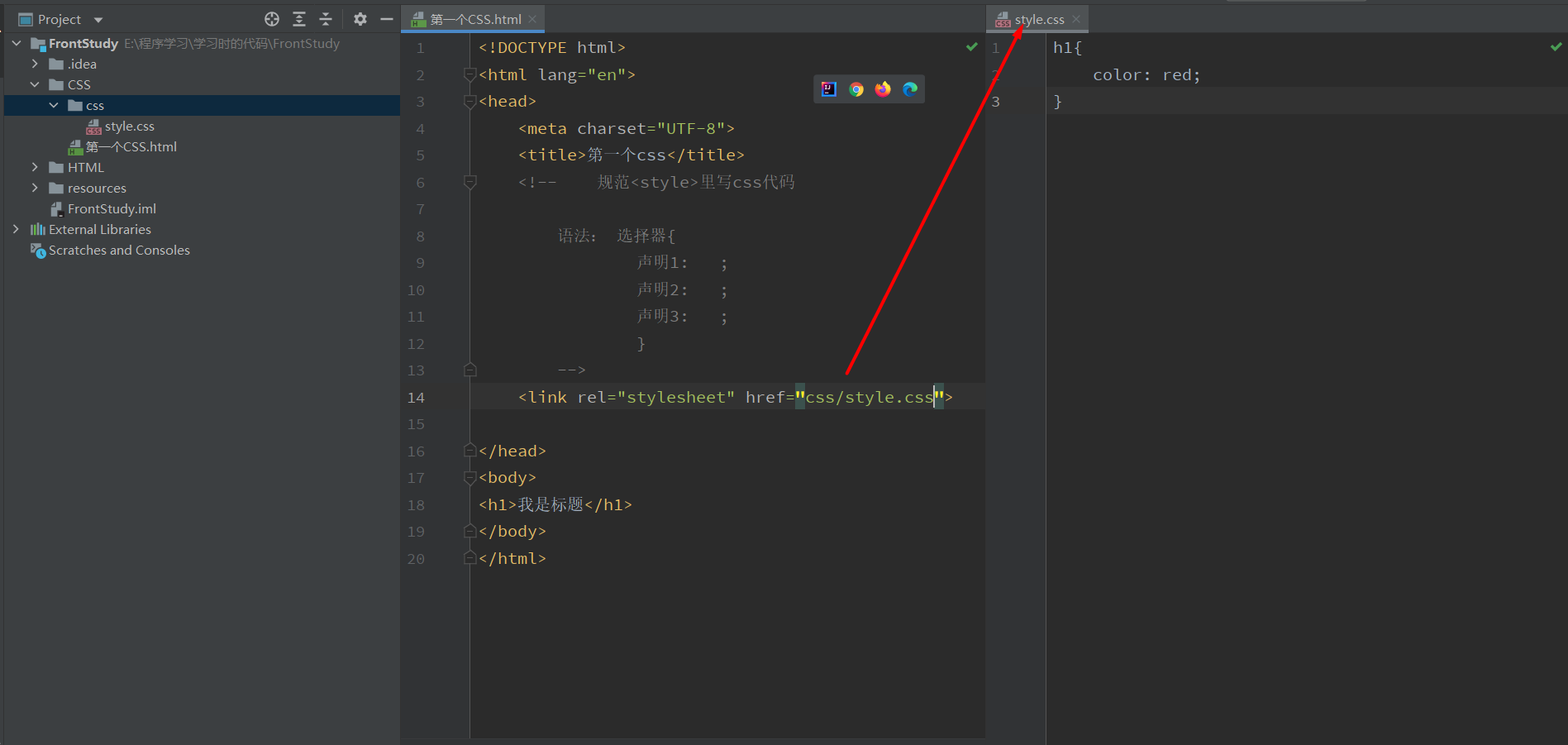This screenshot has width=1568, height=745.
Task: Expand all nodes in Project panel
Action: 299,19
